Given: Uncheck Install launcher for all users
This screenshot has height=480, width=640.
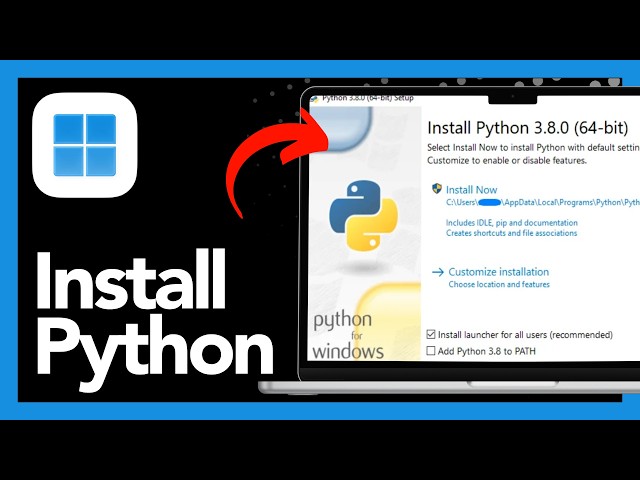Looking at the screenshot, I should coord(431,335).
